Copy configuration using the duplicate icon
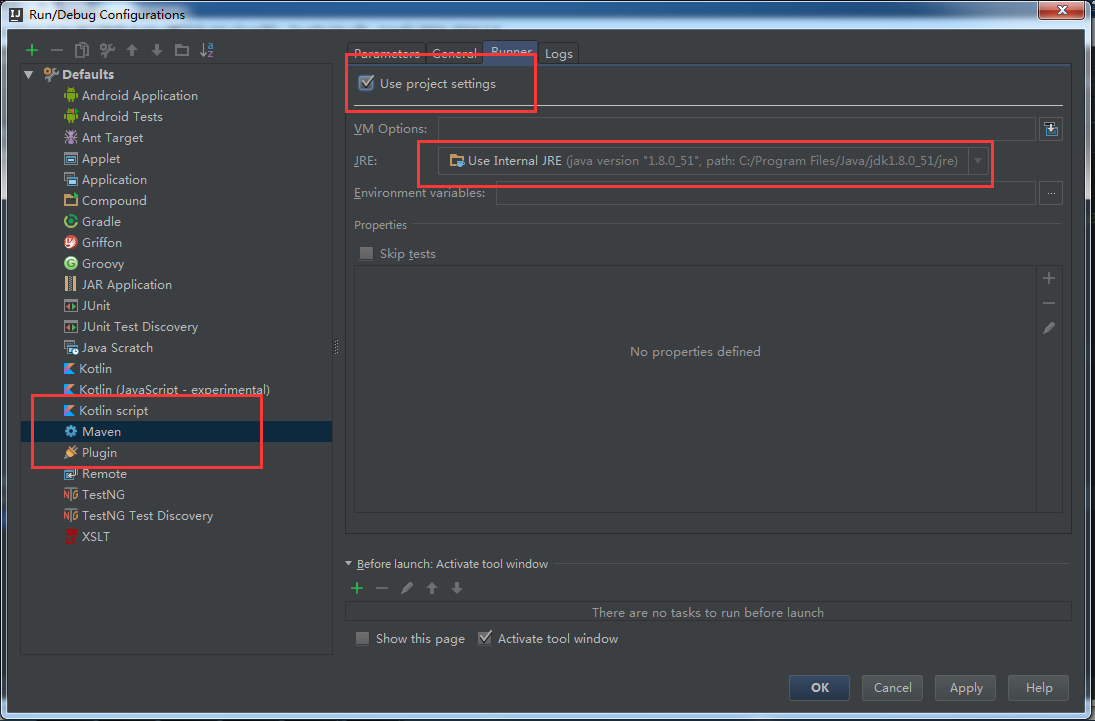 (x=82, y=50)
